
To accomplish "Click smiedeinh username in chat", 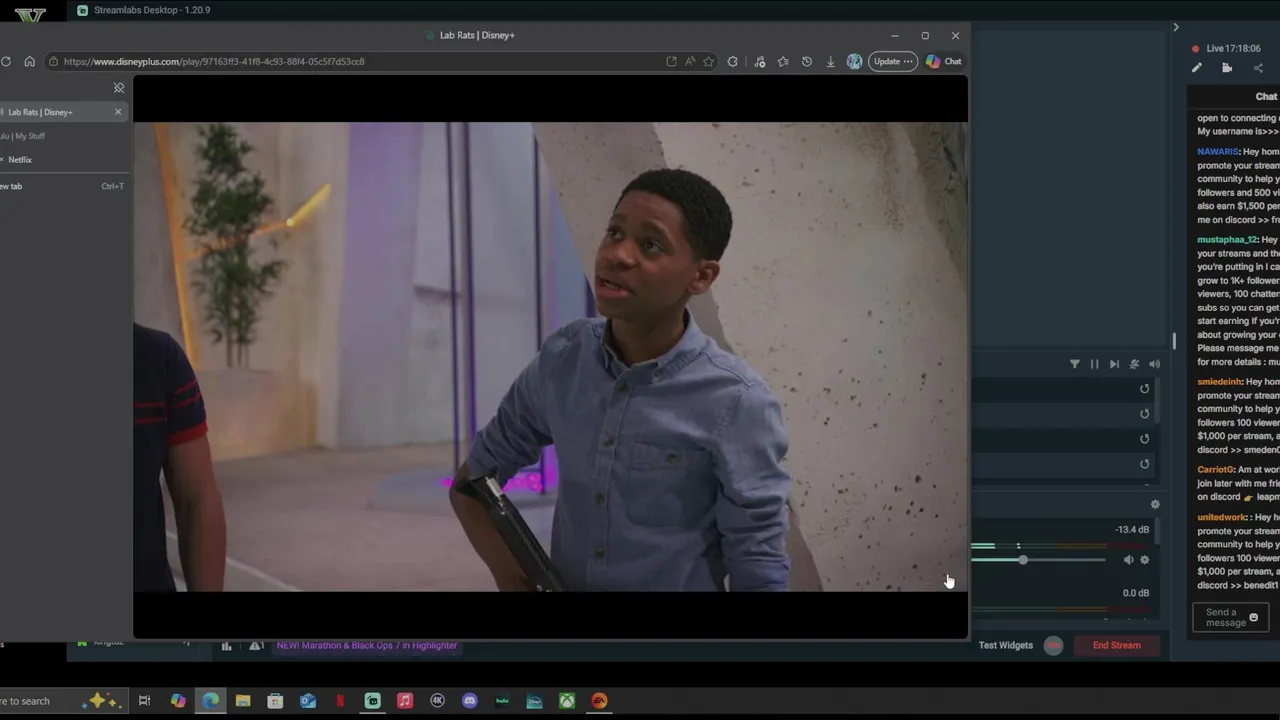I will coord(1219,382).
